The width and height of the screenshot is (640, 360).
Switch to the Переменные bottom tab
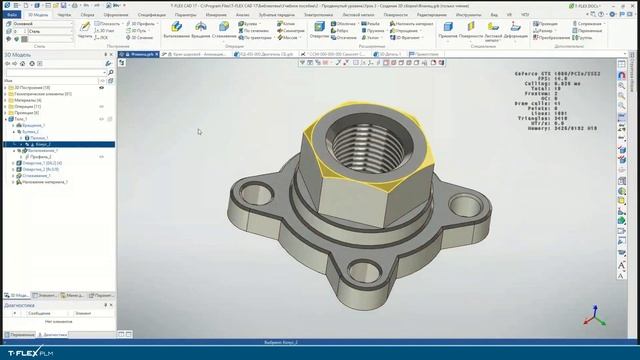[19, 335]
